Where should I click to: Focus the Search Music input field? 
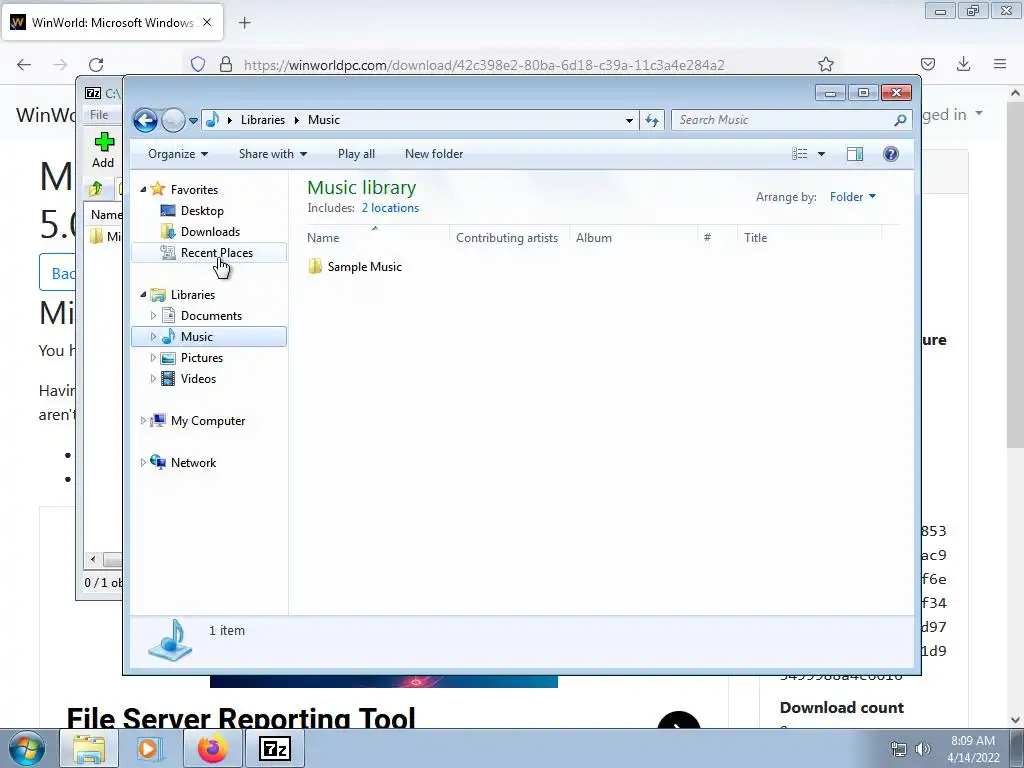[x=784, y=120]
